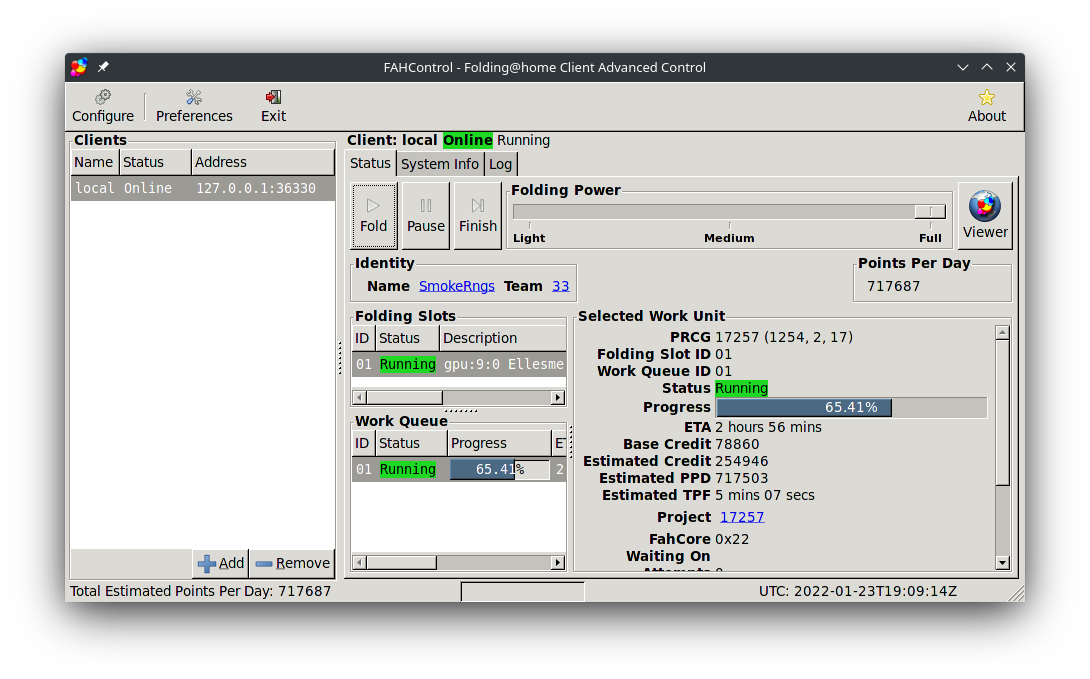Toggle the pin window icon
Image resolution: width=1090 pixels, height=679 pixels.
click(x=103, y=67)
